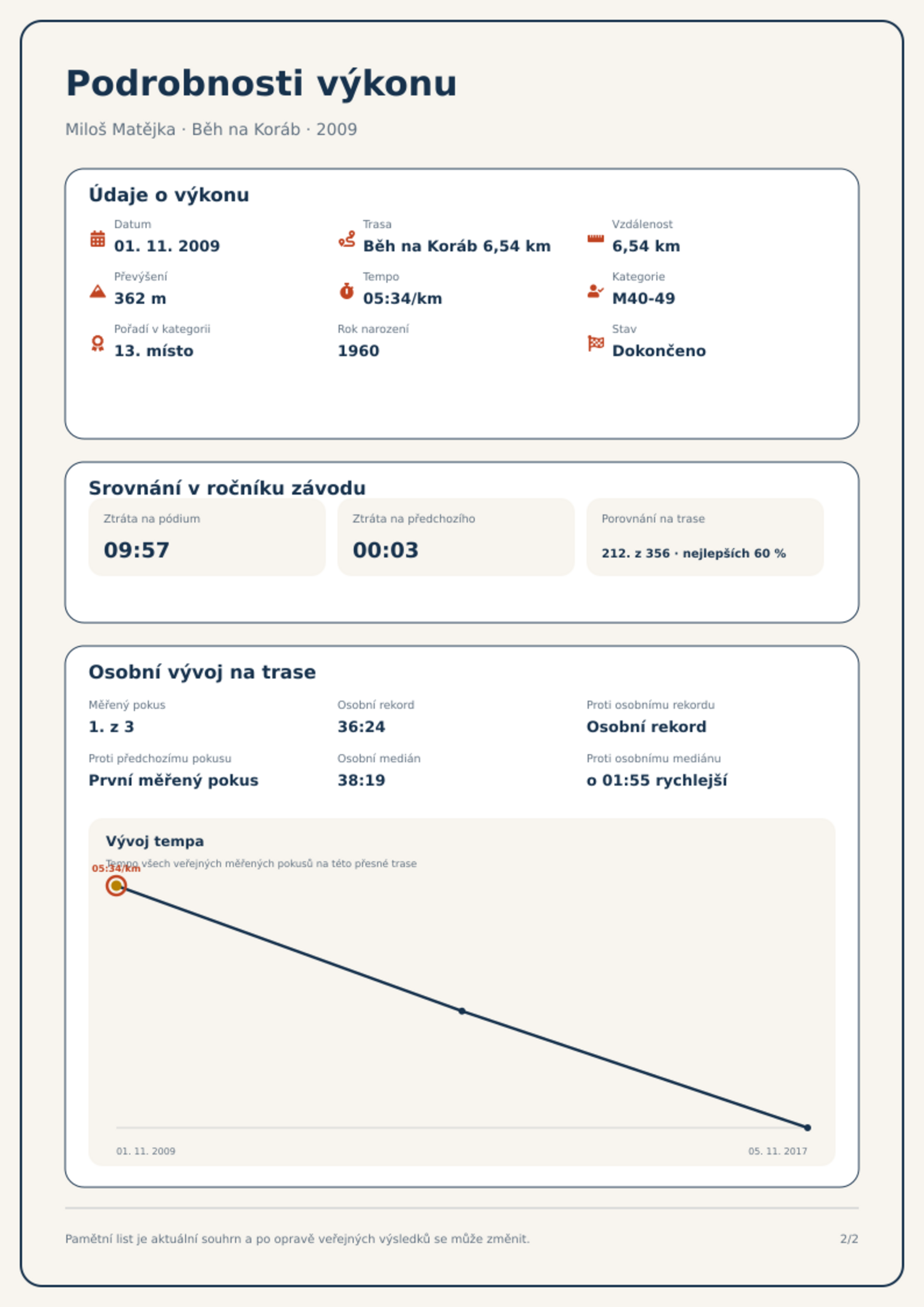Viewport: 924px width, 1307px height.
Task: Click the ruler icon beside Vzdálenost
Action: [595, 239]
